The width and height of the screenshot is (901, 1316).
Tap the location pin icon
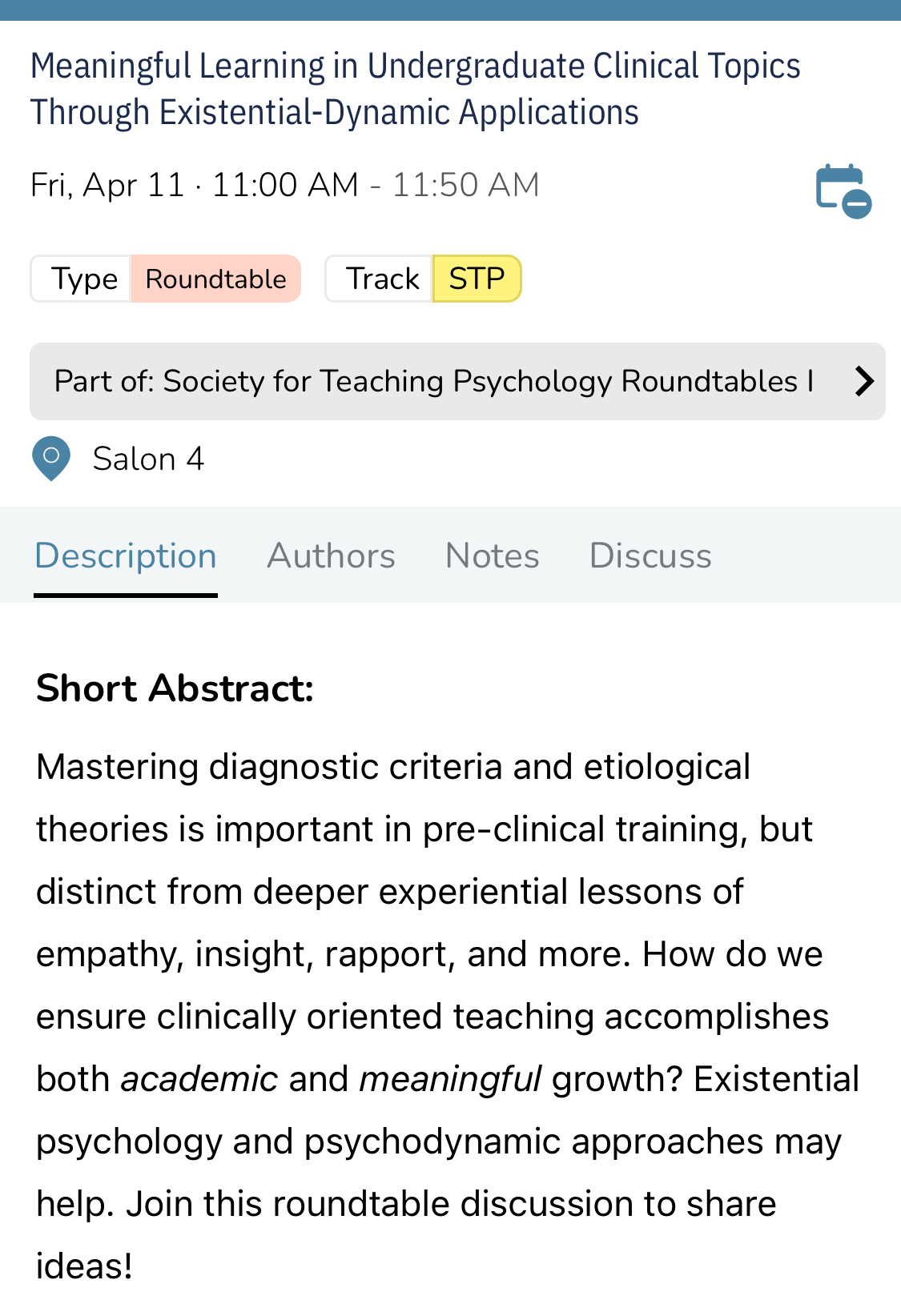pyautogui.click(x=51, y=458)
